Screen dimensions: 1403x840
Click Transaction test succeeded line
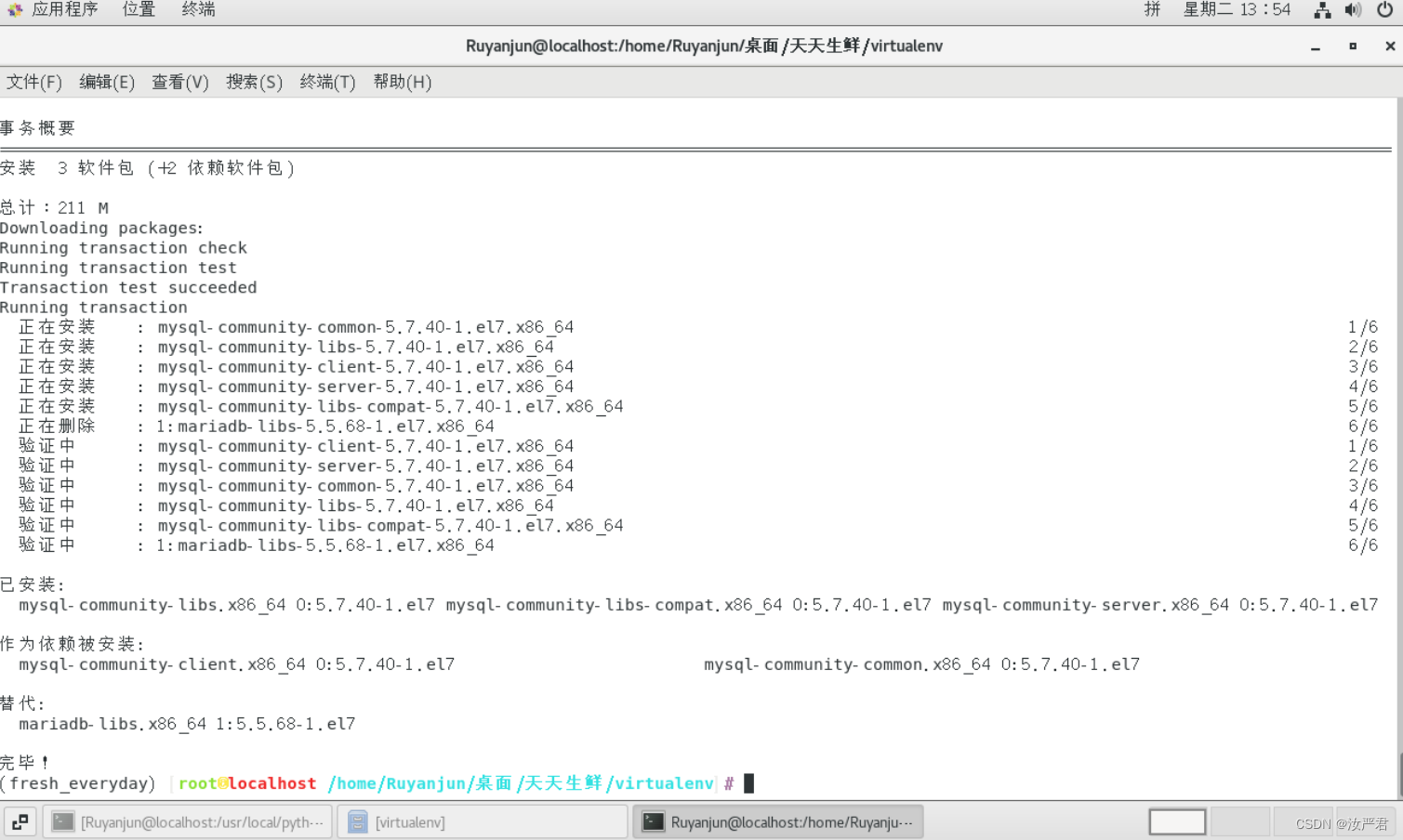point(128,287)
